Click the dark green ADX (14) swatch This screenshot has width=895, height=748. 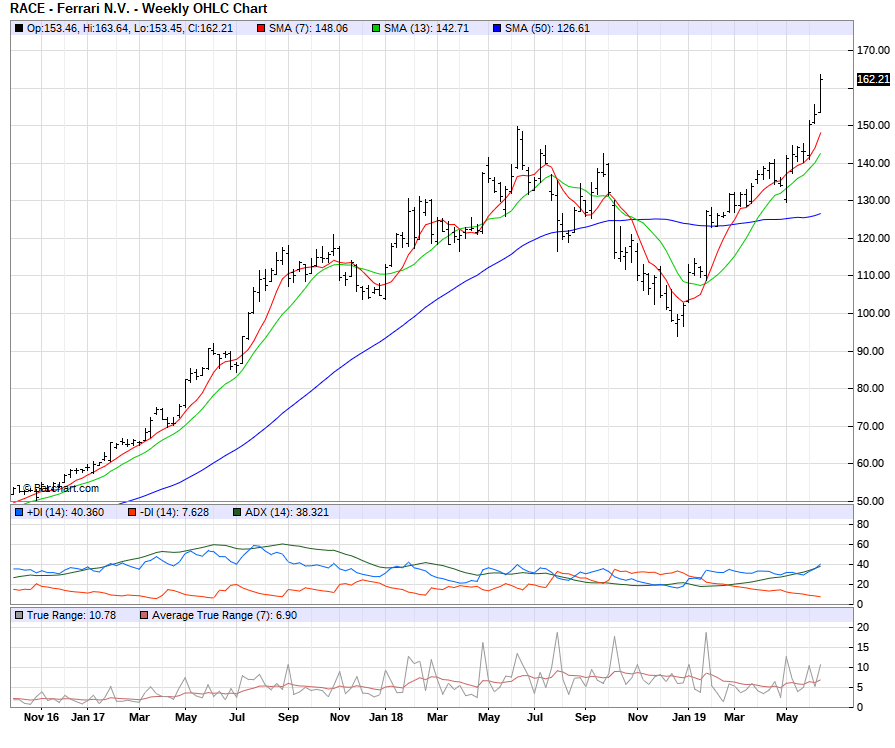[237, 512]
